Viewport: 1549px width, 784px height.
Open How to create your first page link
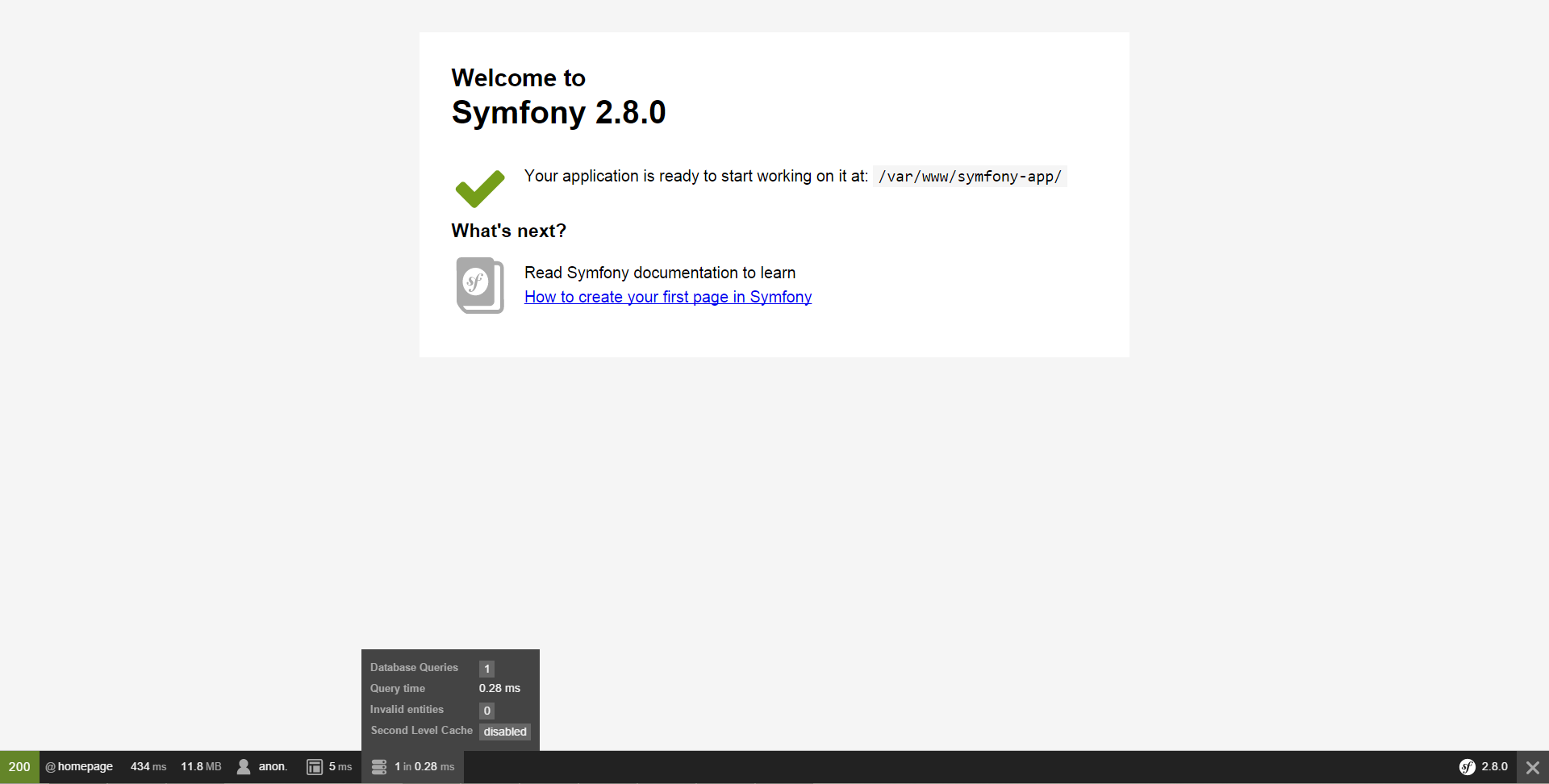(668, 297)
